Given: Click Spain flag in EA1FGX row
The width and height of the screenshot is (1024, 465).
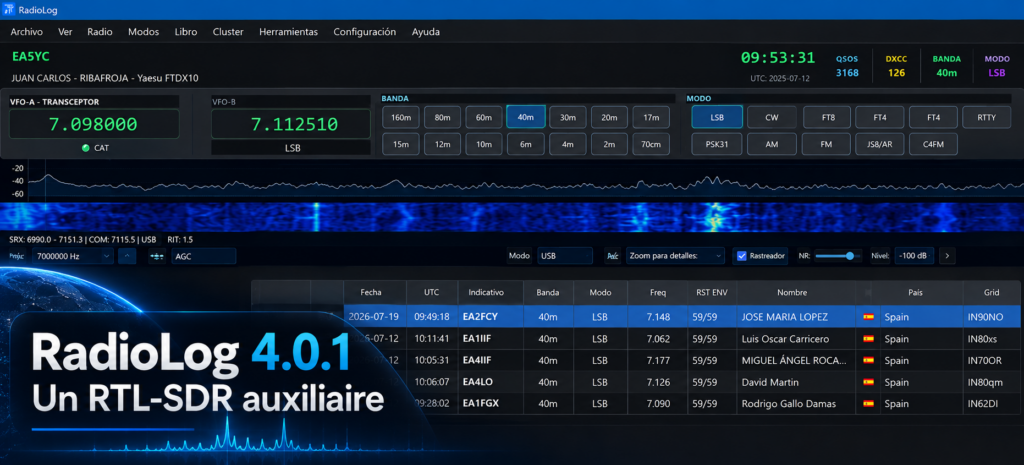Looking at the screenshot, I should tap(869, 404).
